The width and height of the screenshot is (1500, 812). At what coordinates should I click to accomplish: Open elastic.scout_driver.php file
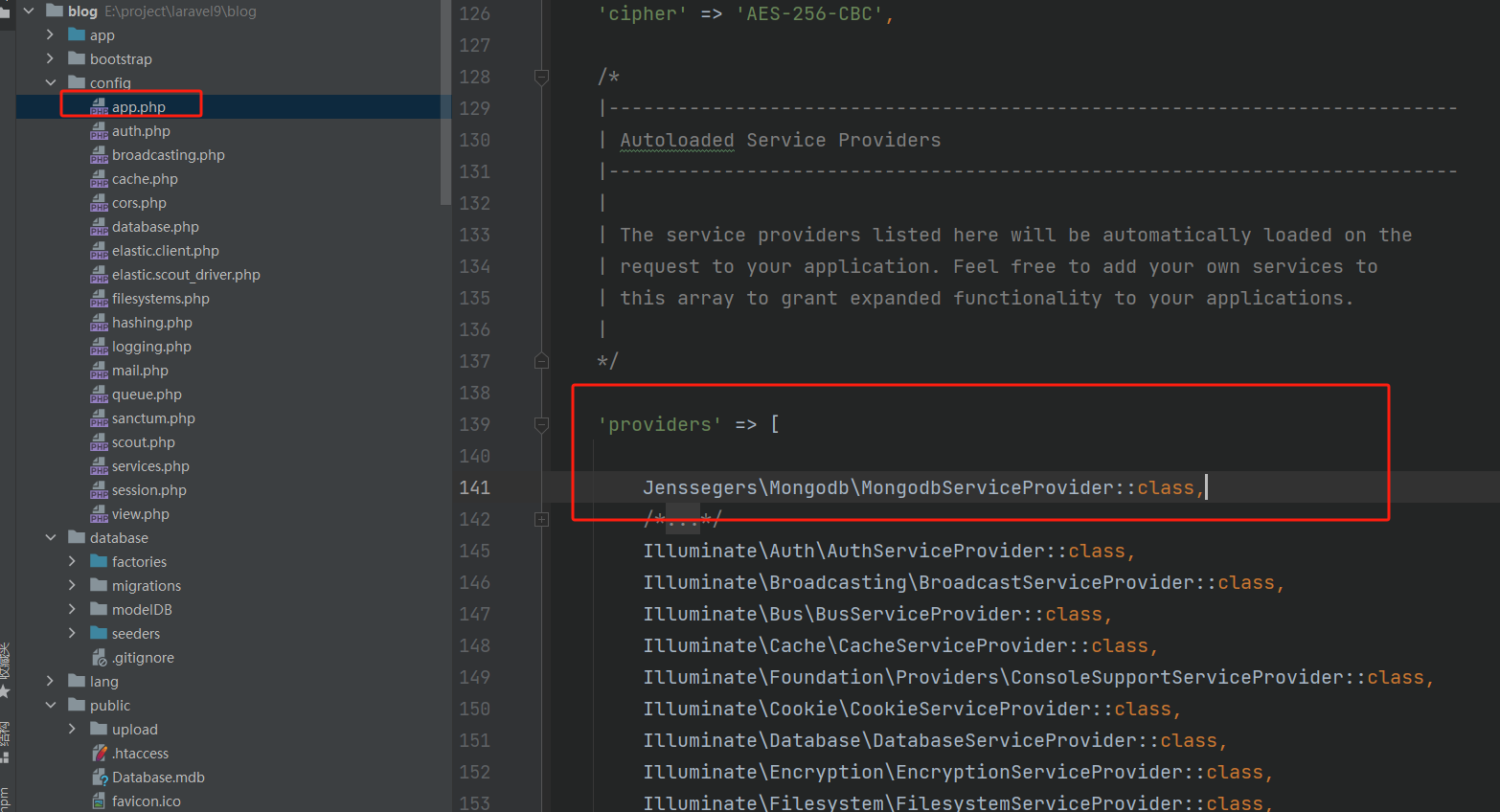point(186,275)
